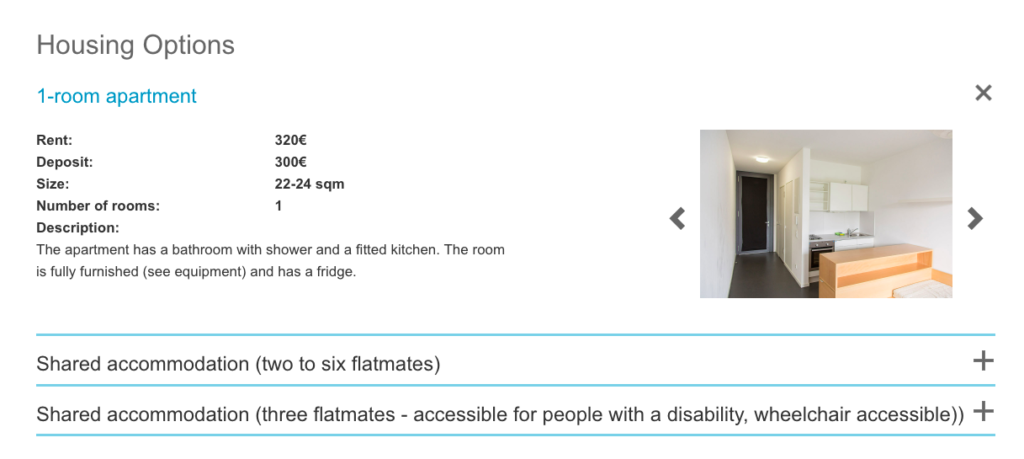Click the Description label
The image size is (1024, 459).
click(x=78, y=228)
